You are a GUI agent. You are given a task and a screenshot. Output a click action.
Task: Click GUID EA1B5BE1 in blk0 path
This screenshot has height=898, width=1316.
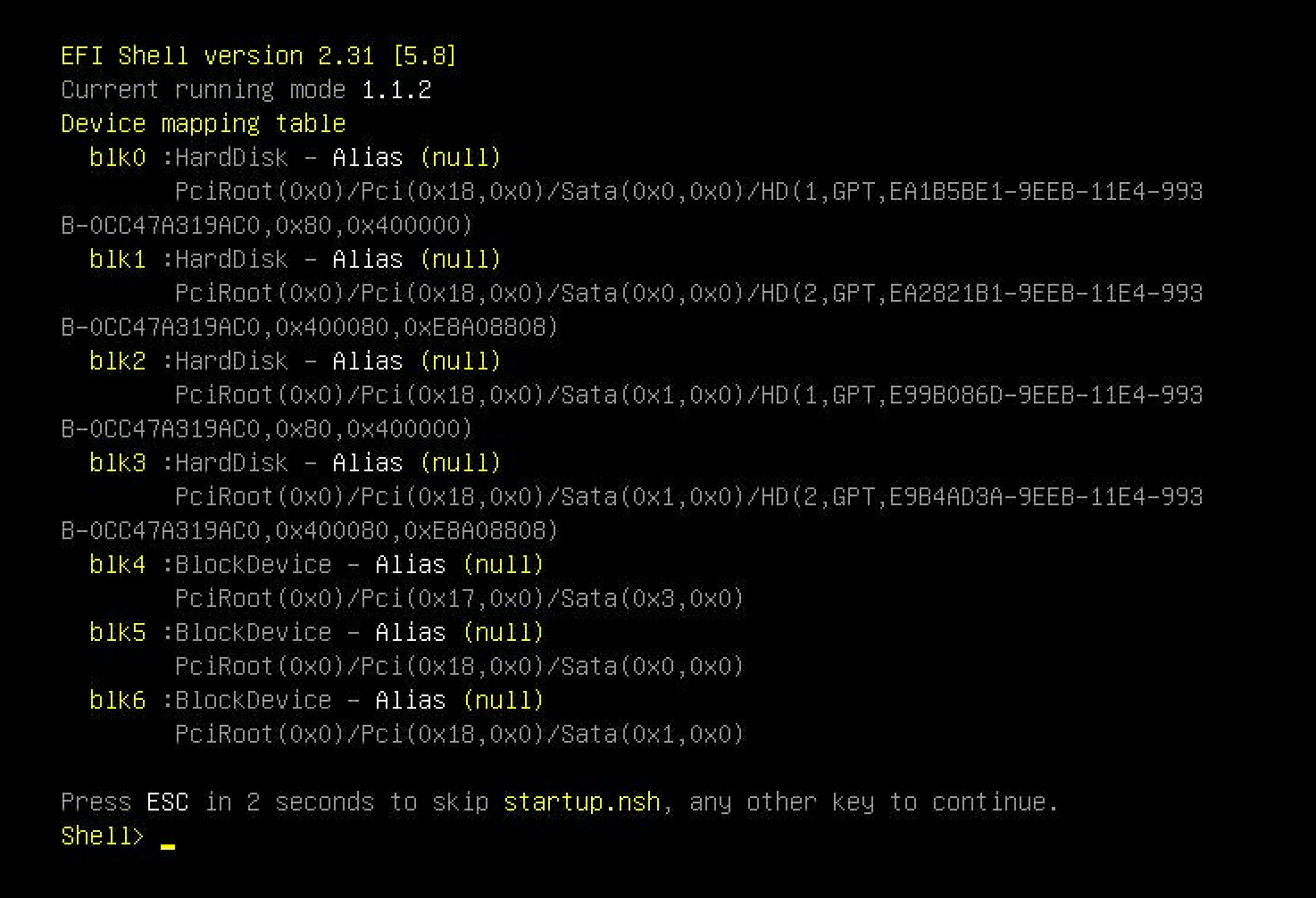(x=945, y=192)
